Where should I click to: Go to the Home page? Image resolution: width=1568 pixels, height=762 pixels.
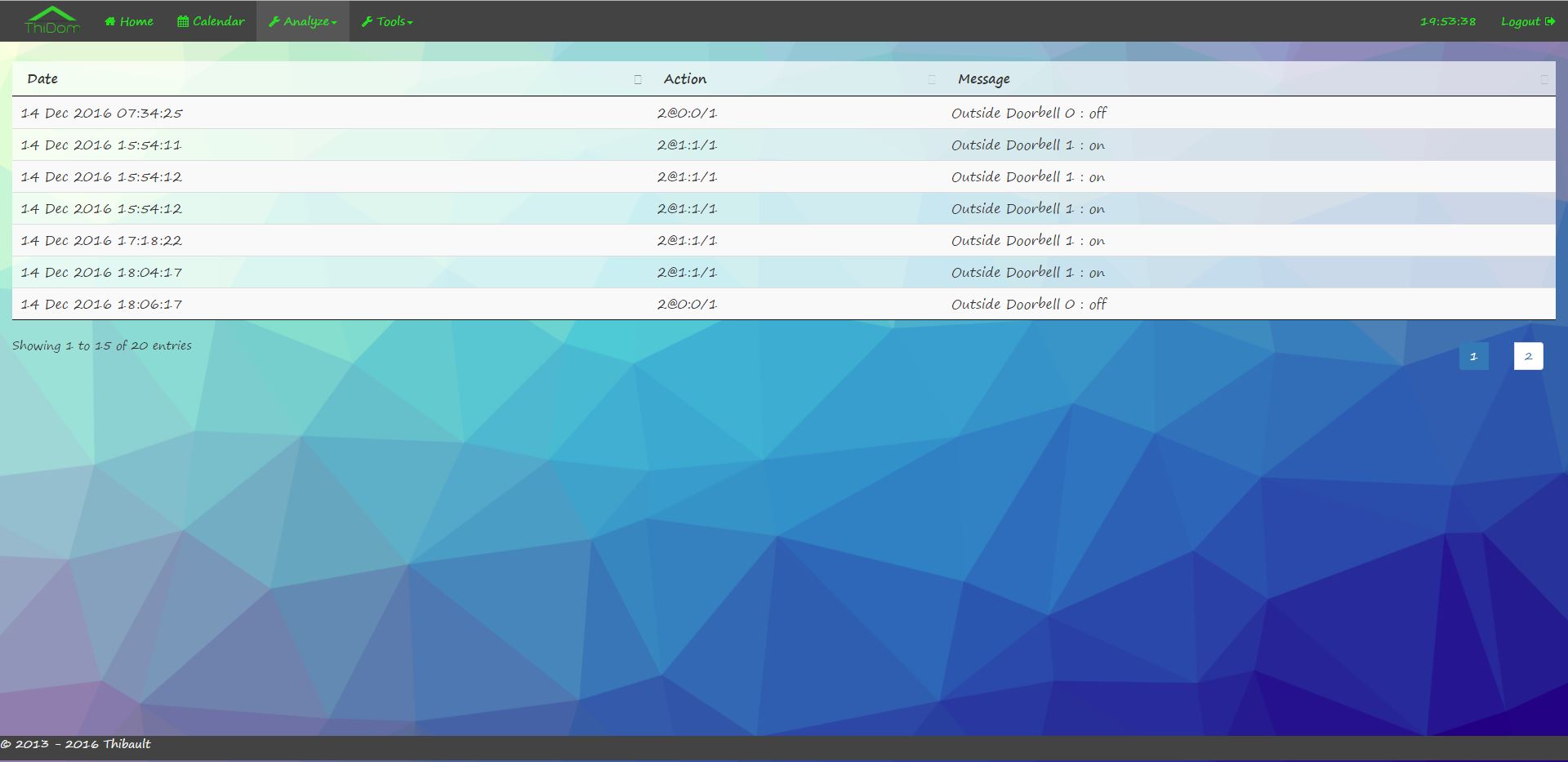(x=129, y=21)
